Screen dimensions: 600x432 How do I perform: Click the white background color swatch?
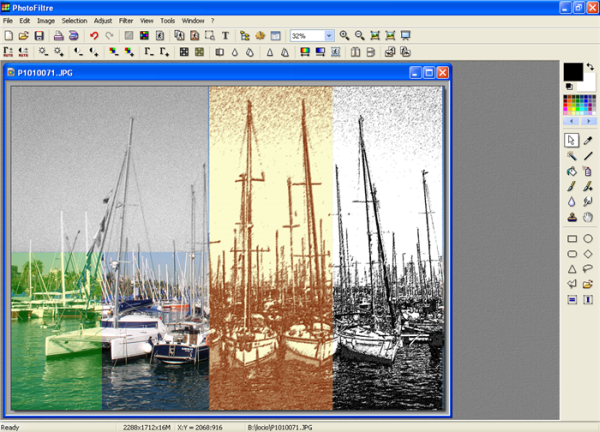tap(590, 84)
